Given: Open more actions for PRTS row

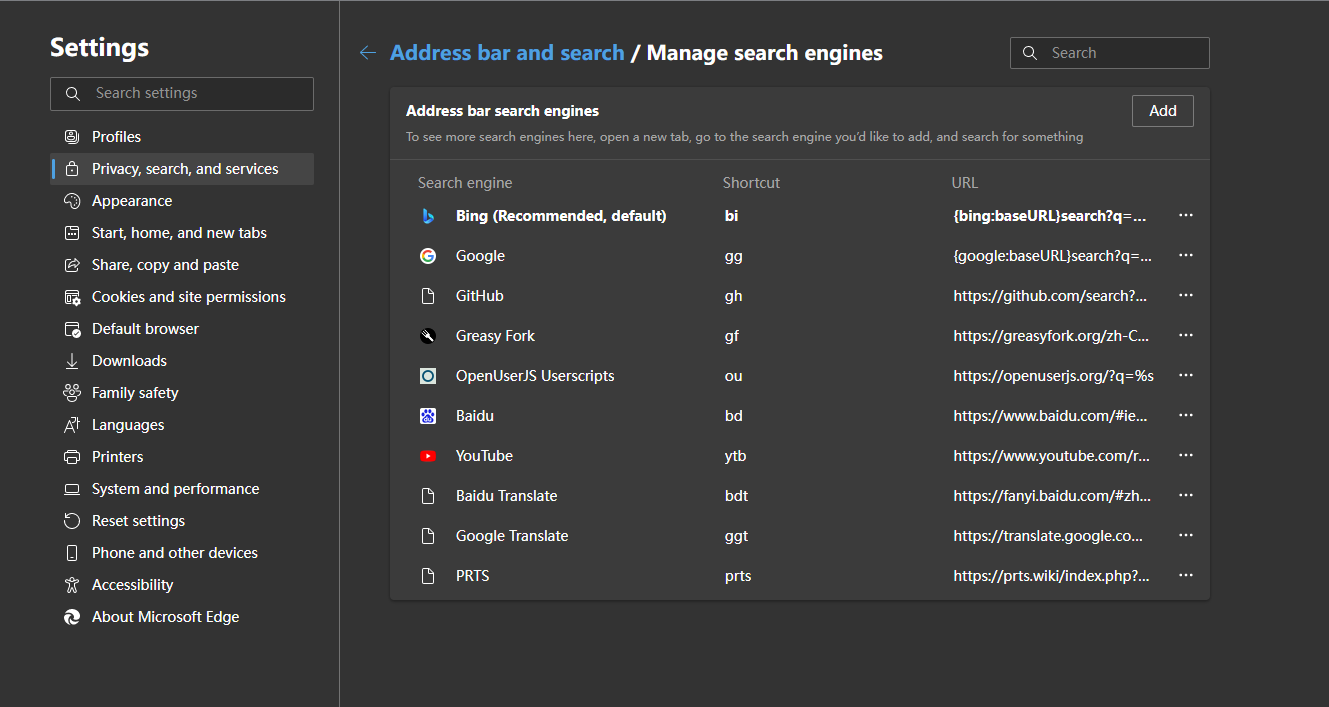Looking at the screenshot, I should pyautogui.click(x=1186, y=576).
